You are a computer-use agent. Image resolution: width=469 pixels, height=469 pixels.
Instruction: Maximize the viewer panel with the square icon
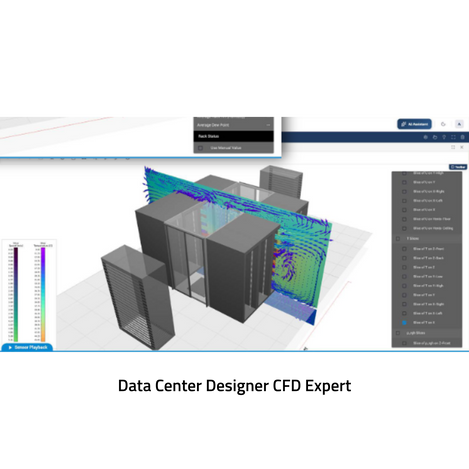click(x=453, y=147)
